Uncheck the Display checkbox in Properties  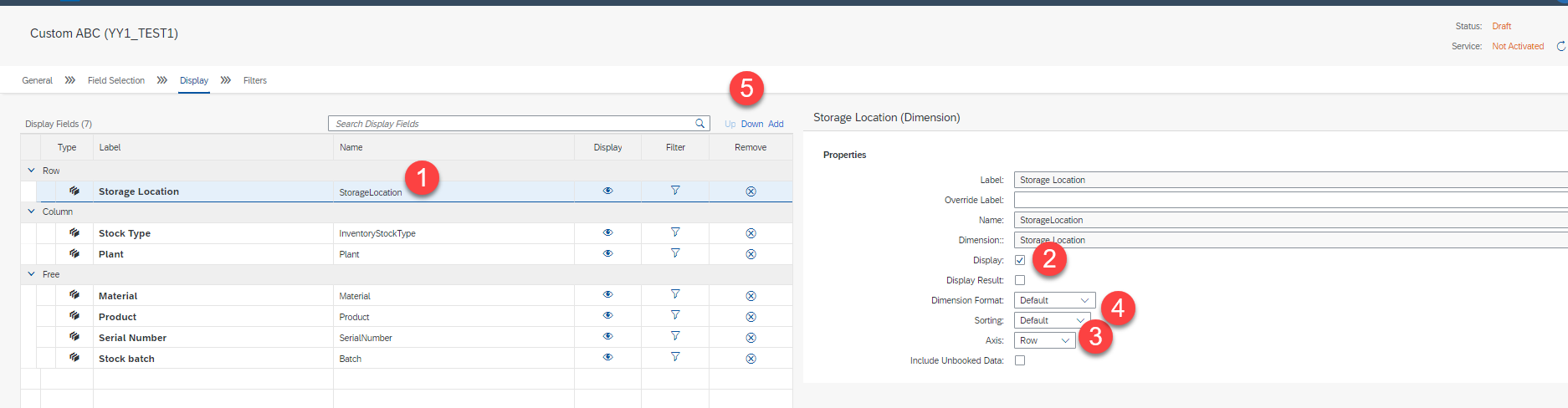(x=1020, y=260)
